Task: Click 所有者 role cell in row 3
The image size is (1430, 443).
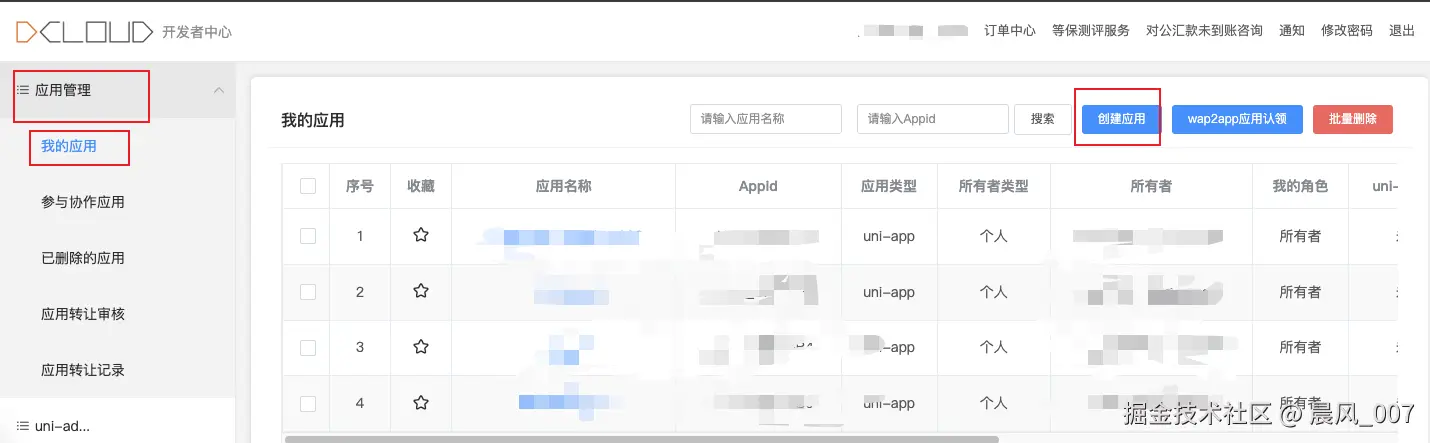Action: click(x=1300, y=347)
